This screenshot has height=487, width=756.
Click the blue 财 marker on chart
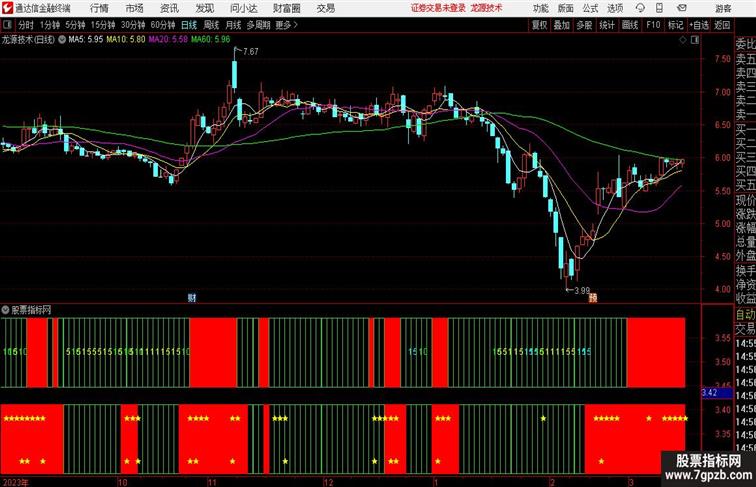click(x=192, y=298)
